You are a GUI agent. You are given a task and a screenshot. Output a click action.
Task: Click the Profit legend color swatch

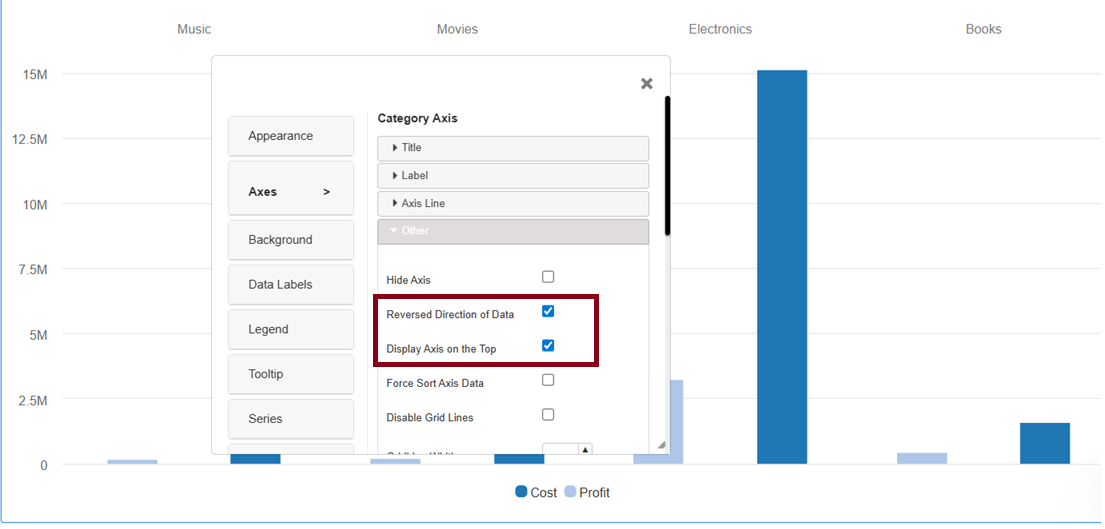pyautogui.click(x=570, y=492)
